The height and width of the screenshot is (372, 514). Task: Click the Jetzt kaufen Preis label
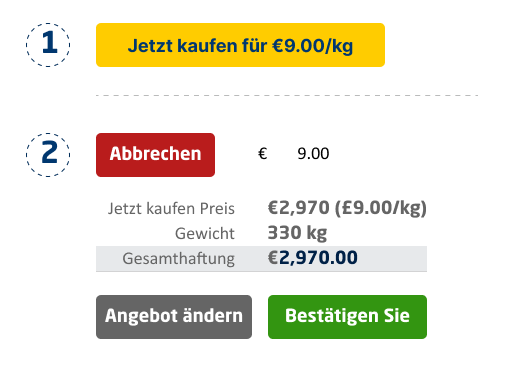(x=171, y=209)
